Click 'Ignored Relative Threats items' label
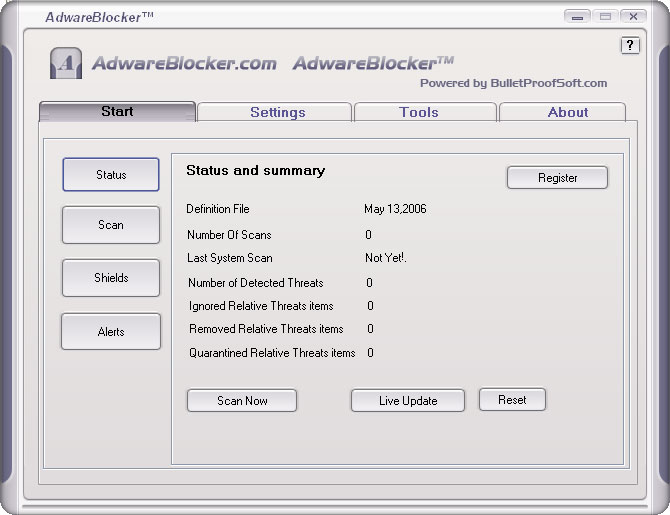Viewport: 670px width, 515px height. (x=261, y=306)
